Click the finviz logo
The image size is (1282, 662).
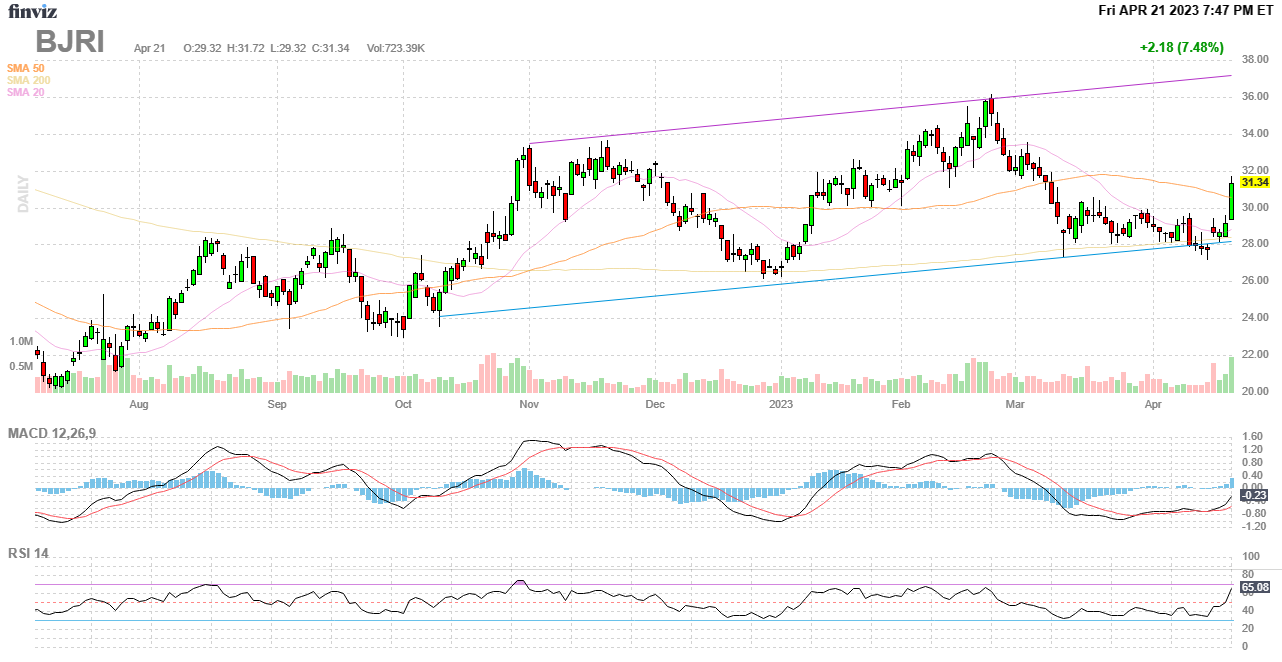point(32,11)
